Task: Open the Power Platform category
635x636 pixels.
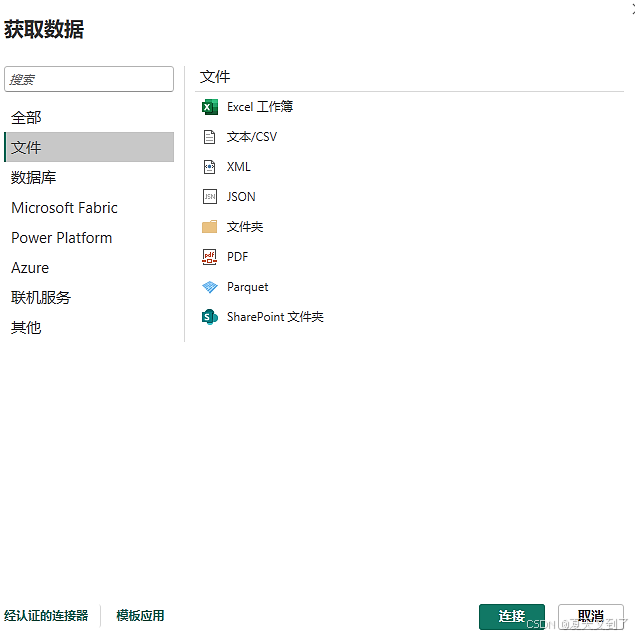Action: [x=89, y=238]
